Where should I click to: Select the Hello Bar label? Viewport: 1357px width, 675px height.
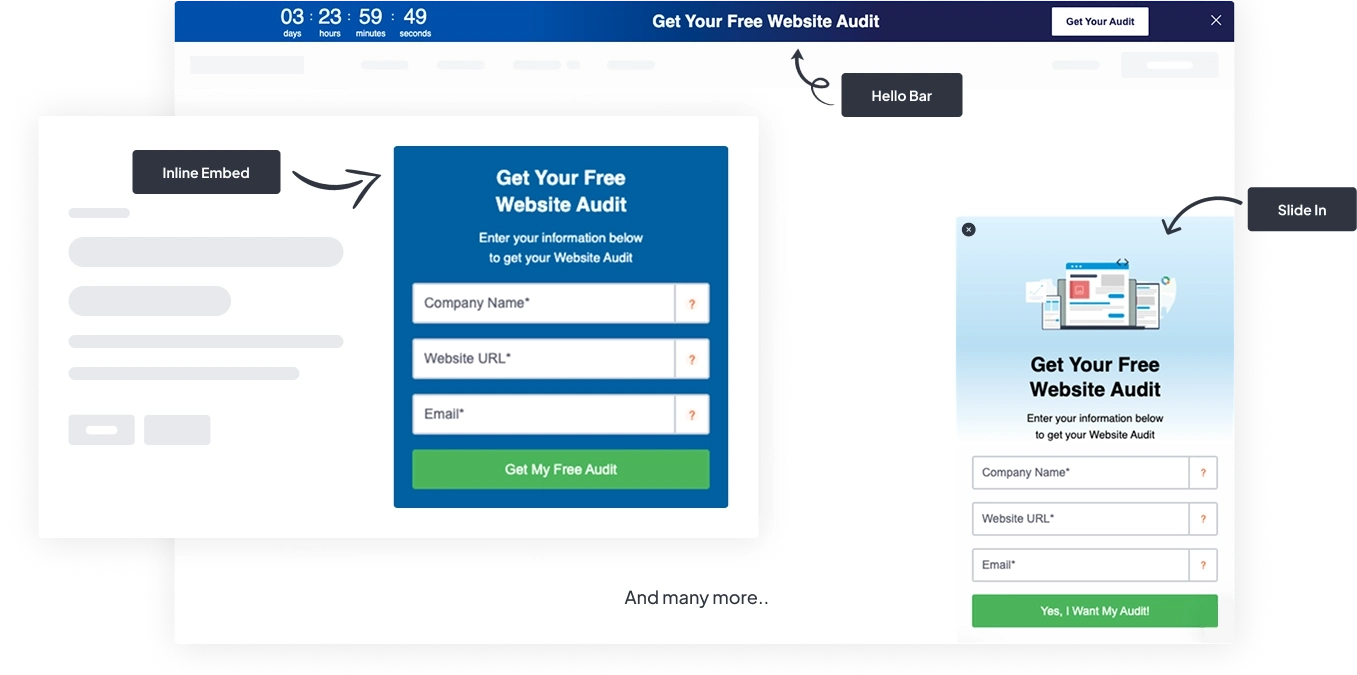pyautogui.click(x=901, y=96)
